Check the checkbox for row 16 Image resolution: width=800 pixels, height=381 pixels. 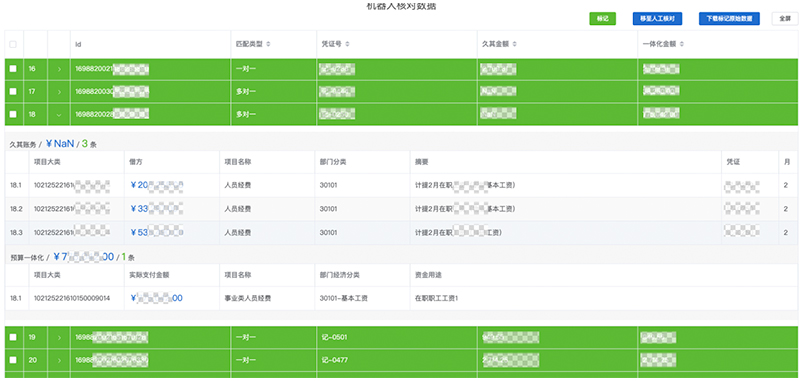(13, 68)
